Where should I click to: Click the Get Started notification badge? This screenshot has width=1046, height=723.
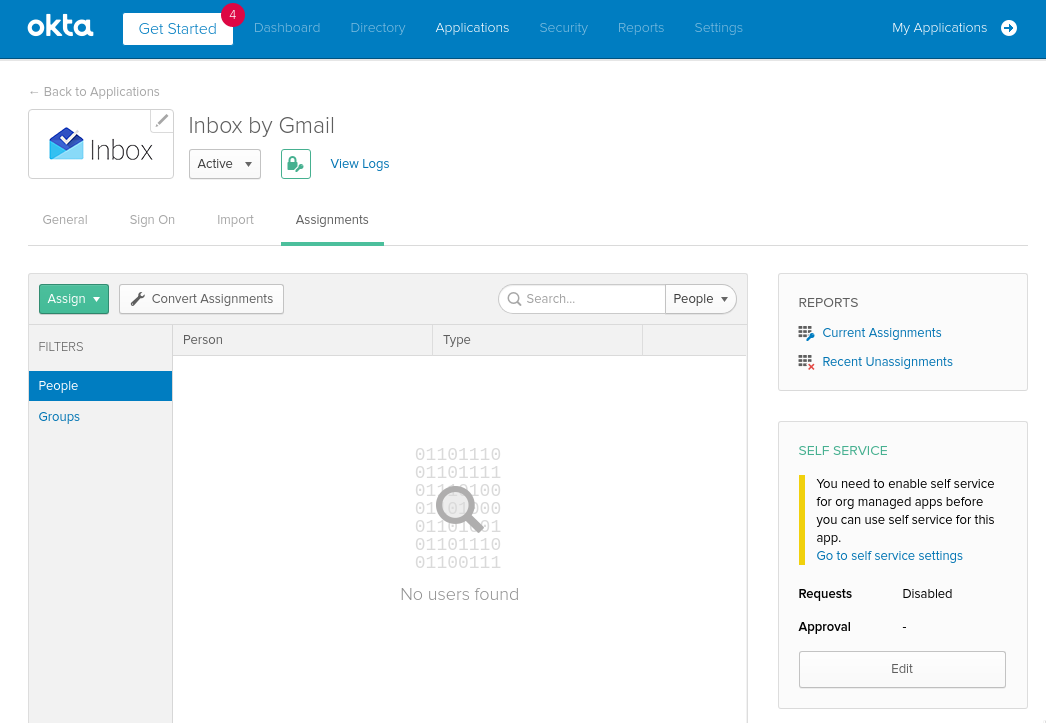(x=233, y=15)
